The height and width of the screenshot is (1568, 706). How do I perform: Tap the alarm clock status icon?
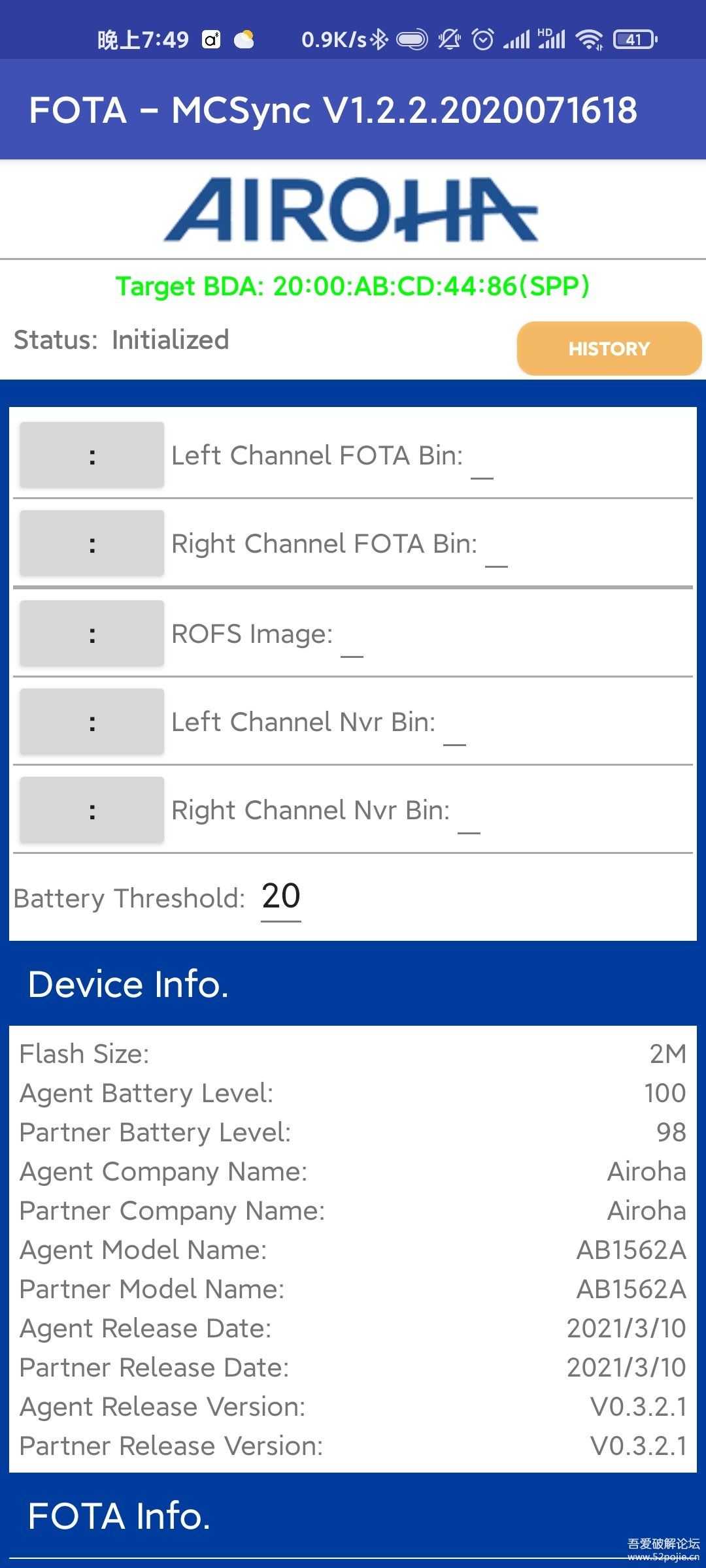click(x=483, y=40)
